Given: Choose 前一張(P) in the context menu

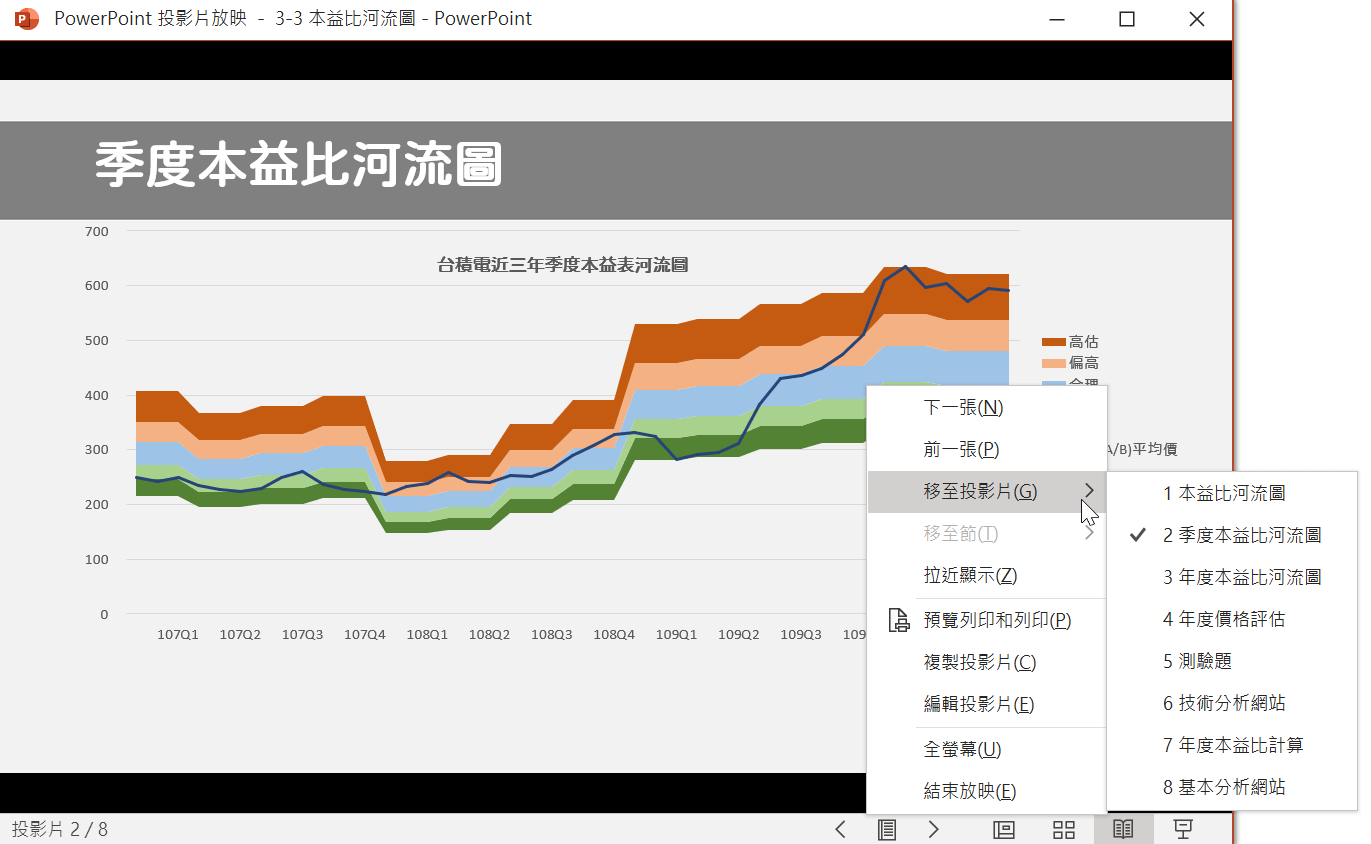Looking at the screenshot, I should tap(987, 450).
